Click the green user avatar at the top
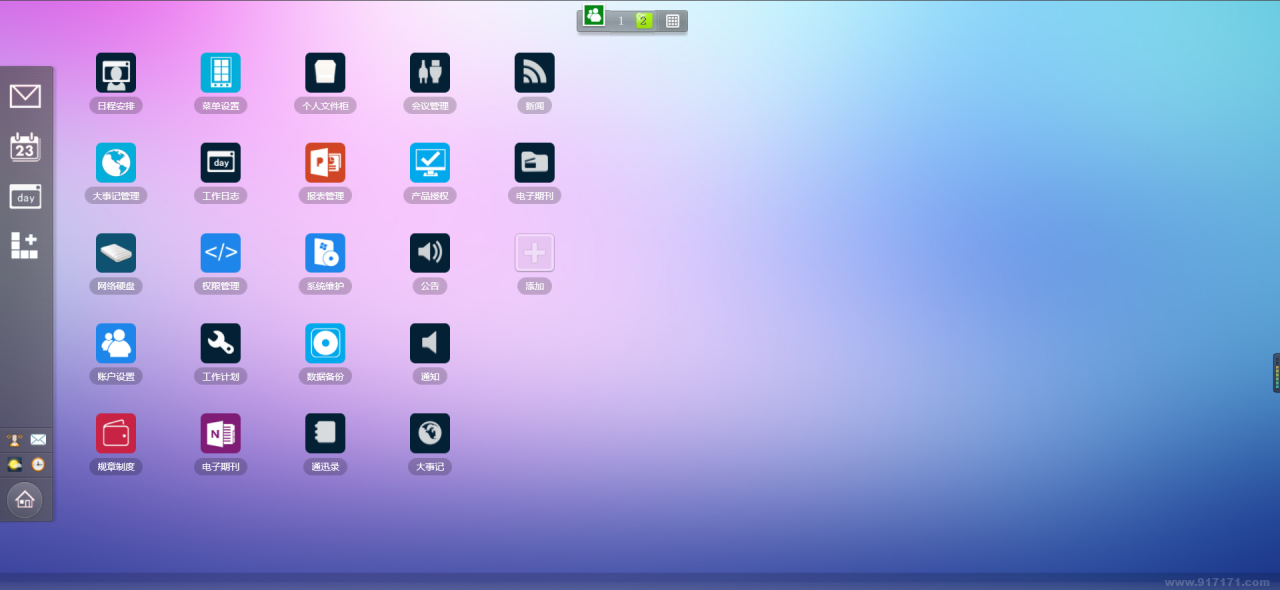1280x590 pixels. pyautogui.click(x=594, y=15)
